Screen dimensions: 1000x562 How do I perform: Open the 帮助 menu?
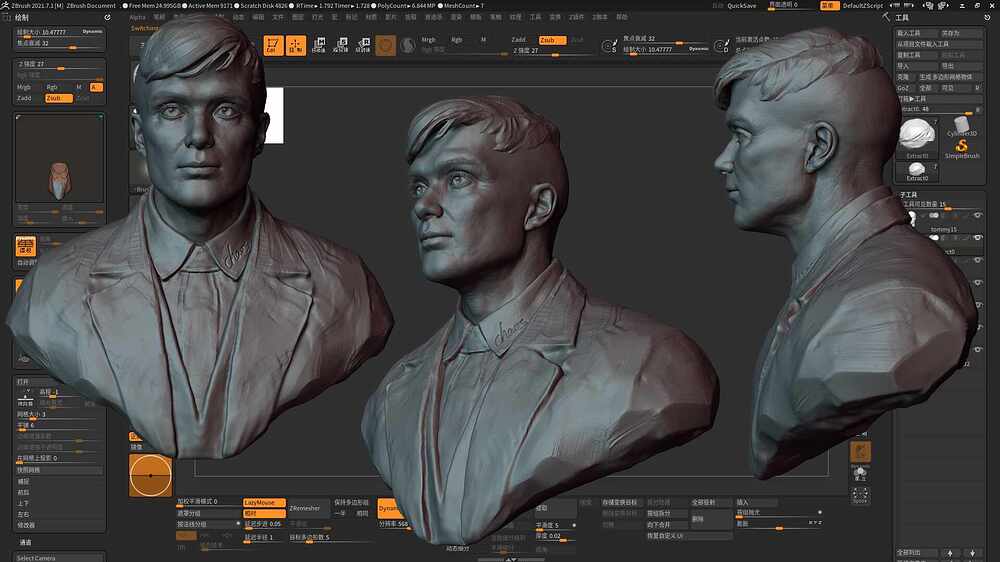pos(622,17)
